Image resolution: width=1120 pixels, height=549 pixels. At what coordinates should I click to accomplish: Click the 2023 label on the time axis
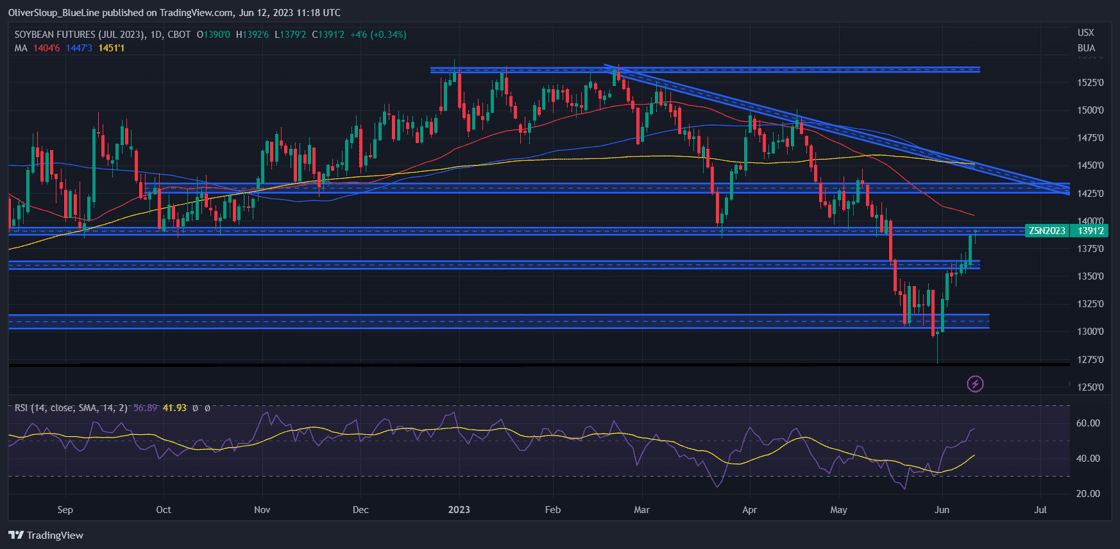pyautogui.click(x=459, y=510)
